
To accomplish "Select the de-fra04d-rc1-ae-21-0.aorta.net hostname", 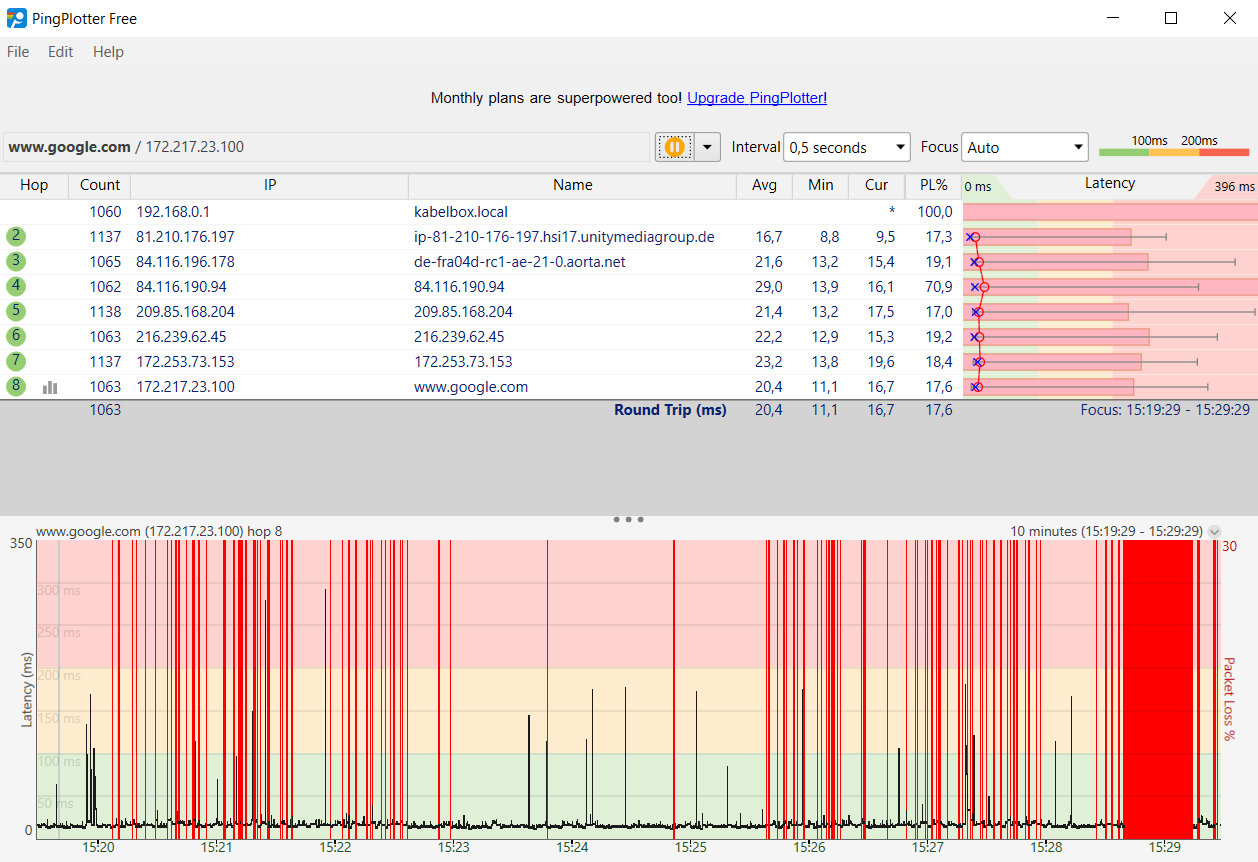I will click(x=519, y=262).
